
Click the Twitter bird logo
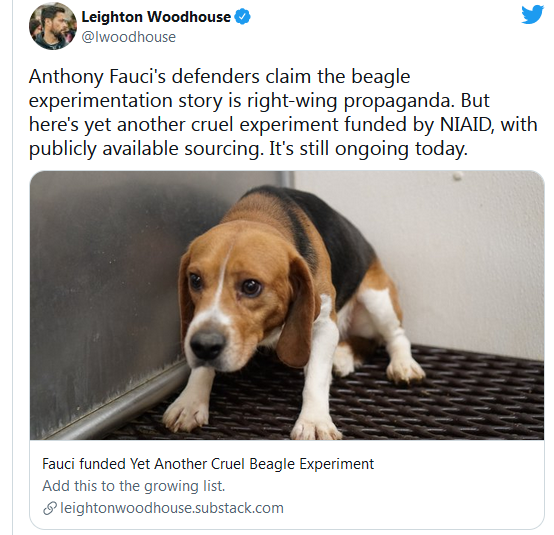(x=532, y=14)
